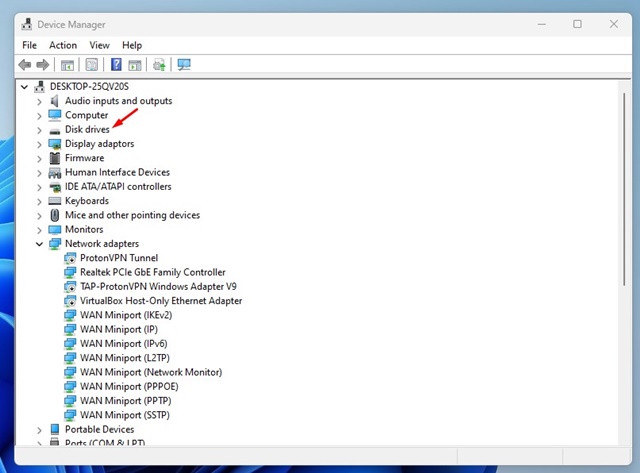Select WAN Miniport (IPv6)
The height and width of the screenshot is (473, 640).
click(x=124, y=344)
